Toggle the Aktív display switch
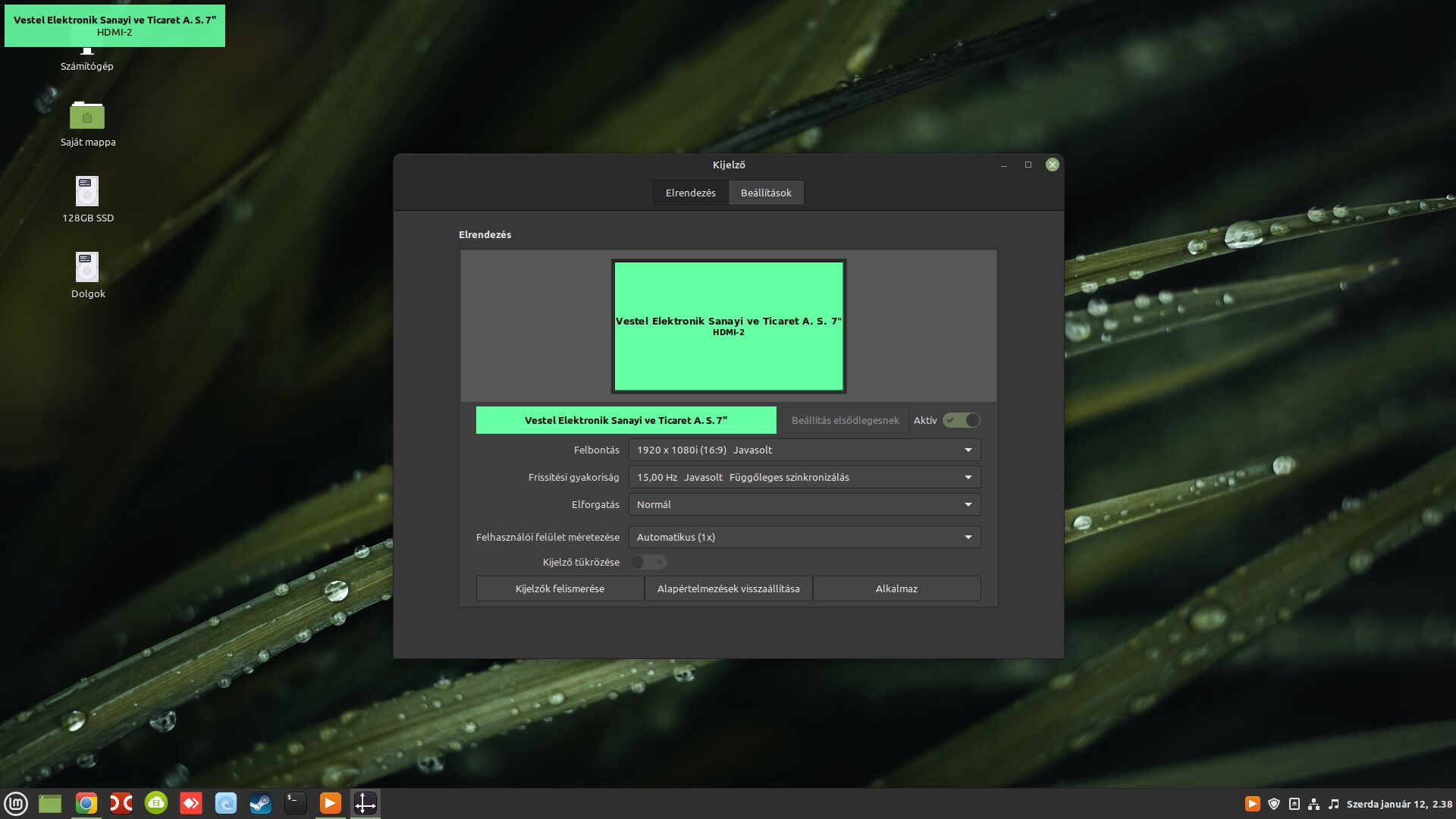The width and height of the screenshot is (1456, 819). [962, 420]
